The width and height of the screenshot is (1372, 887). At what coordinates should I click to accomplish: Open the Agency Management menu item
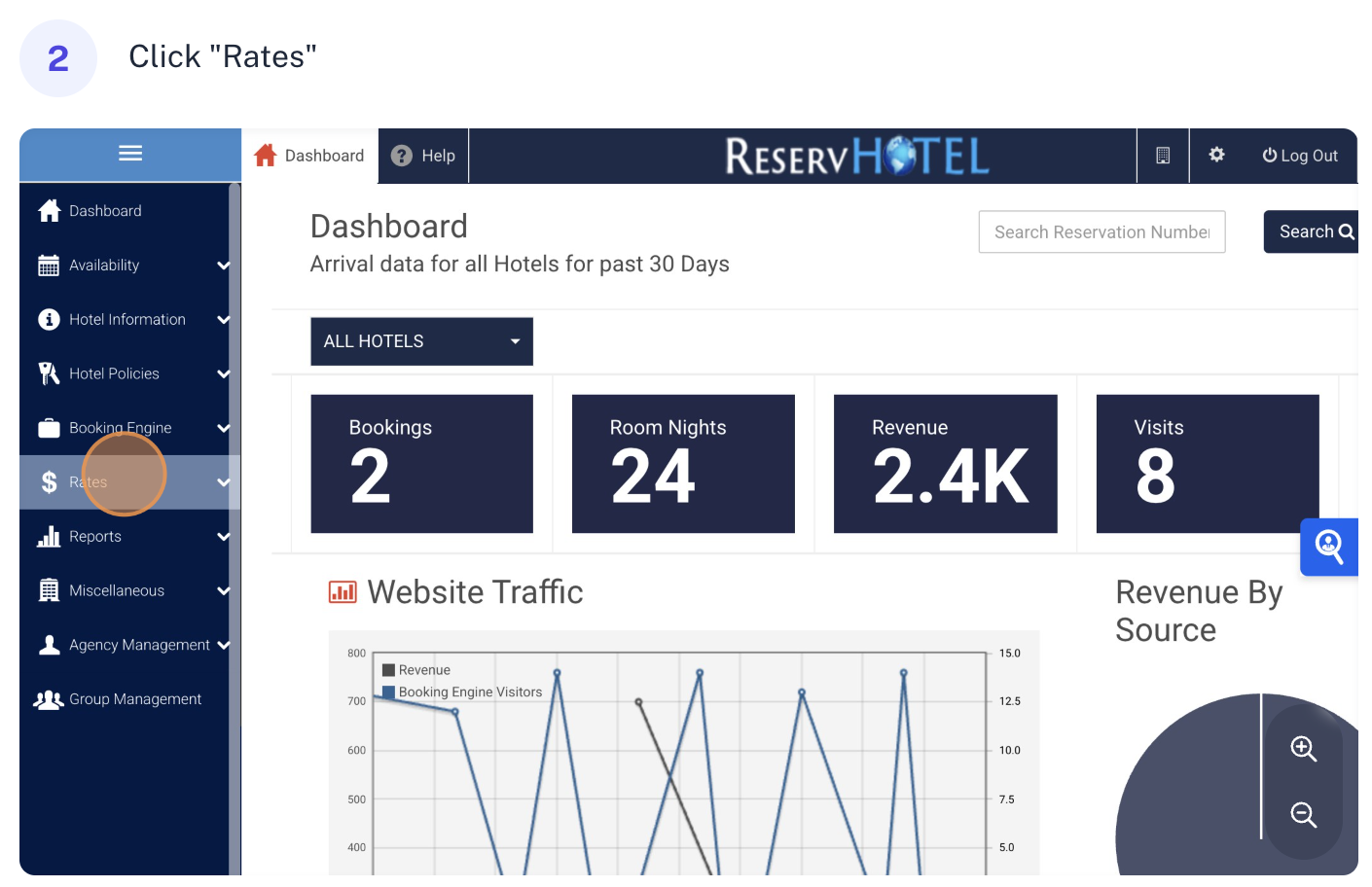pyautogui.click(x=125, y=645)
